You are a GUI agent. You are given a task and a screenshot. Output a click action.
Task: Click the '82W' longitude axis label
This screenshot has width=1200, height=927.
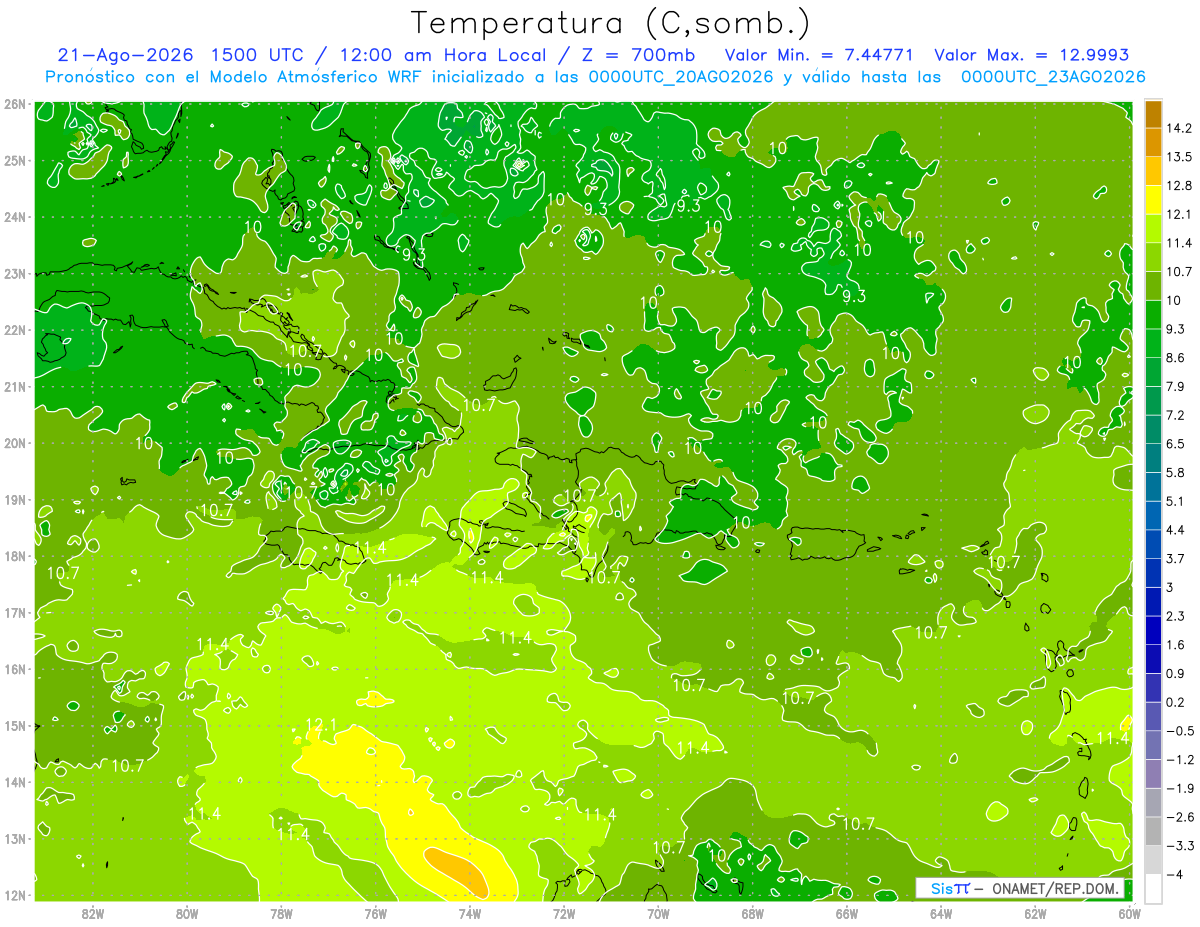click(93, 913)
